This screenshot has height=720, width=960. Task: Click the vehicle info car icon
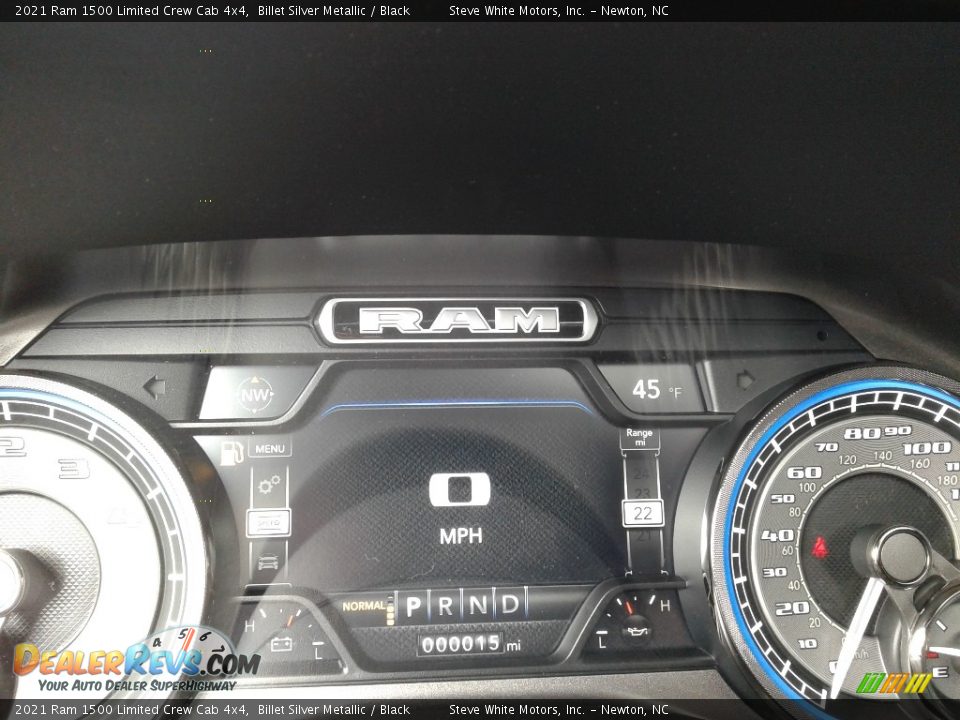[x=268, y=563]
